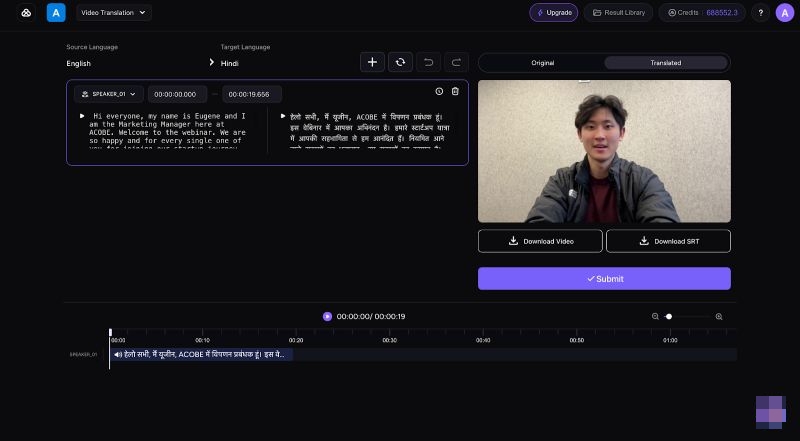
Task: Select the Hindi audio clip on the timeline
Action: [x=202, y=354]
